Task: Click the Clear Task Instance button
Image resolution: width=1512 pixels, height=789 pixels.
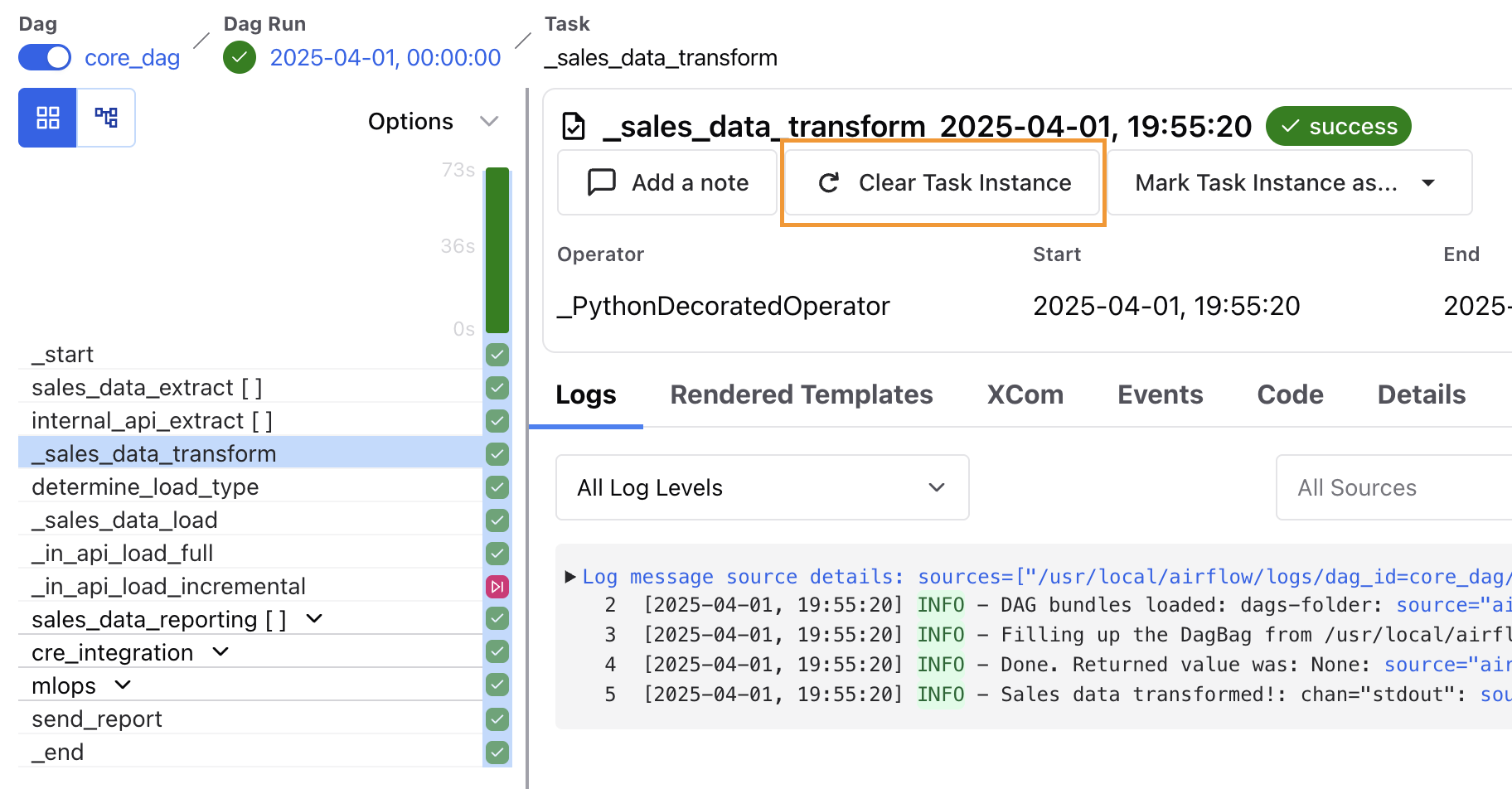Action: 943,182
